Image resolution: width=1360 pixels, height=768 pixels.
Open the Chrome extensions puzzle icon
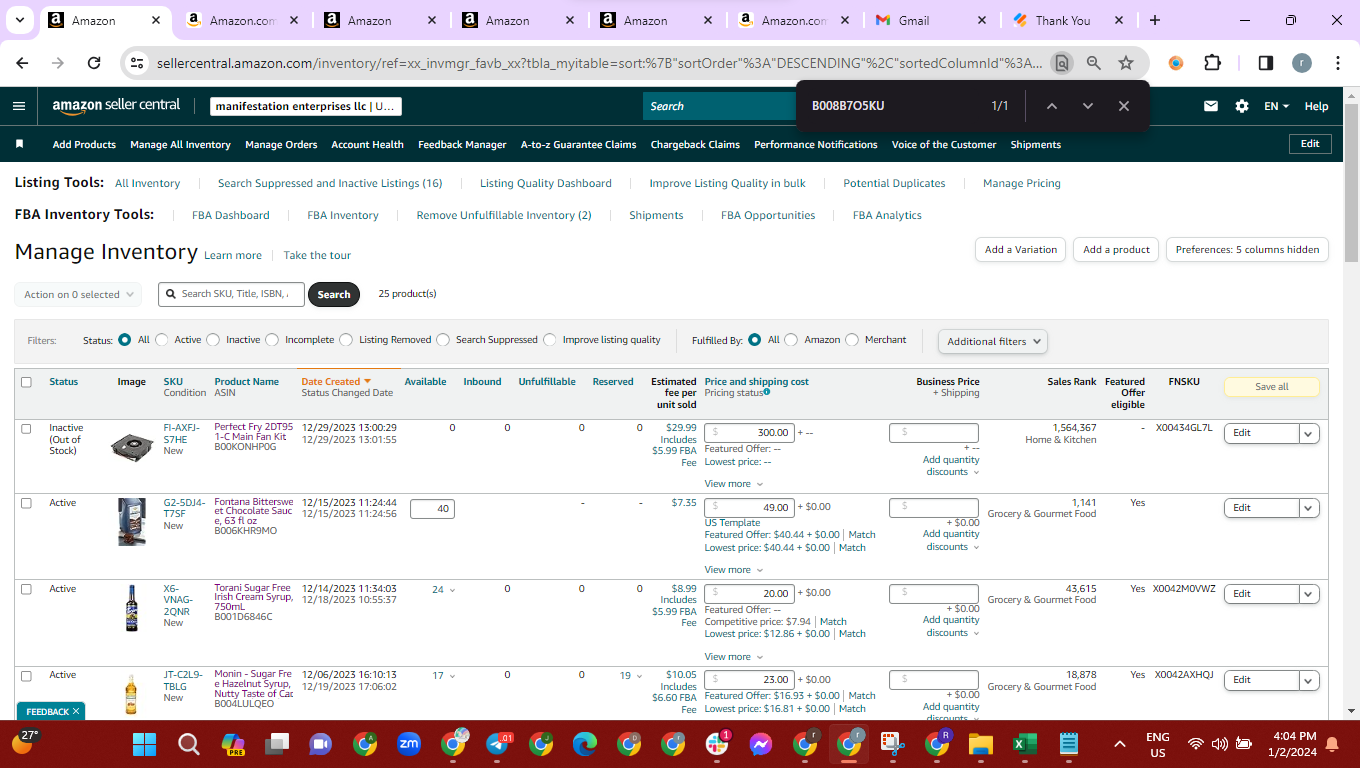1212,63
